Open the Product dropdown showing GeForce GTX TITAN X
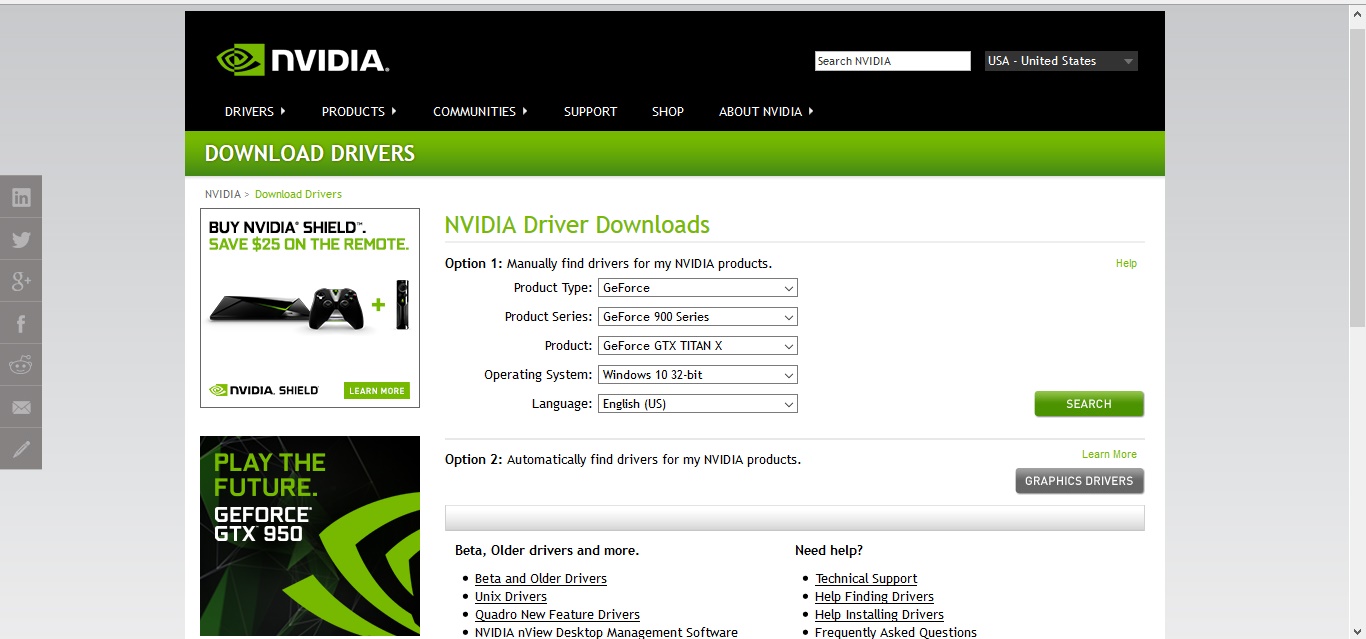Image resolution: width=1366 pixels, height=639 pixels. pos(698,346)
